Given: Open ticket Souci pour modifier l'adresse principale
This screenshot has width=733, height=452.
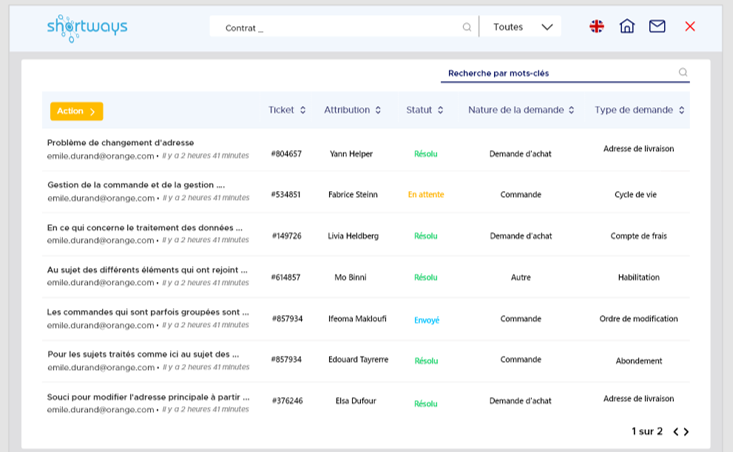Looking at the screenshot, I should [148, 397].
